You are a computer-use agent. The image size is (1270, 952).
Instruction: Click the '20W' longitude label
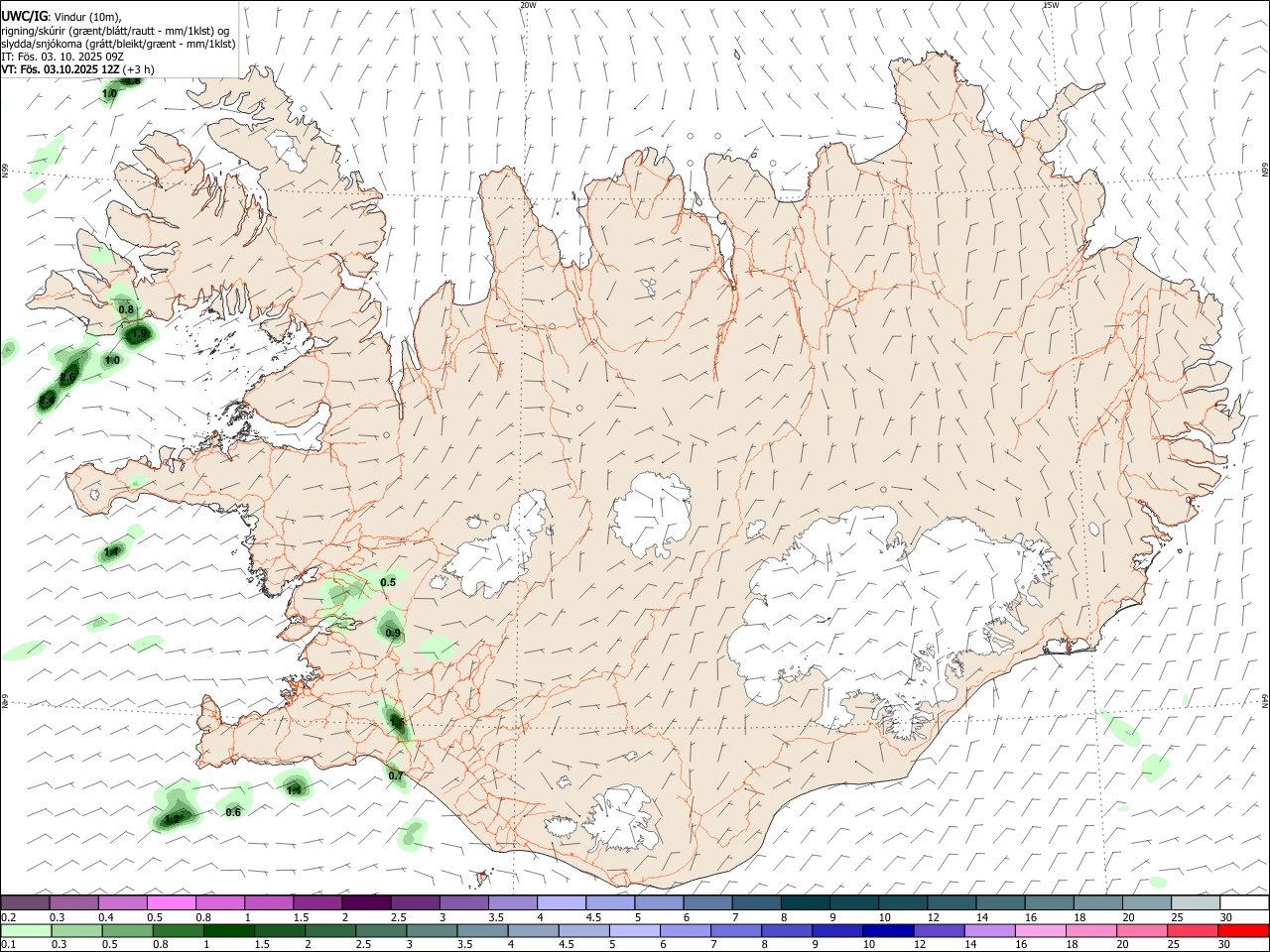528,5
